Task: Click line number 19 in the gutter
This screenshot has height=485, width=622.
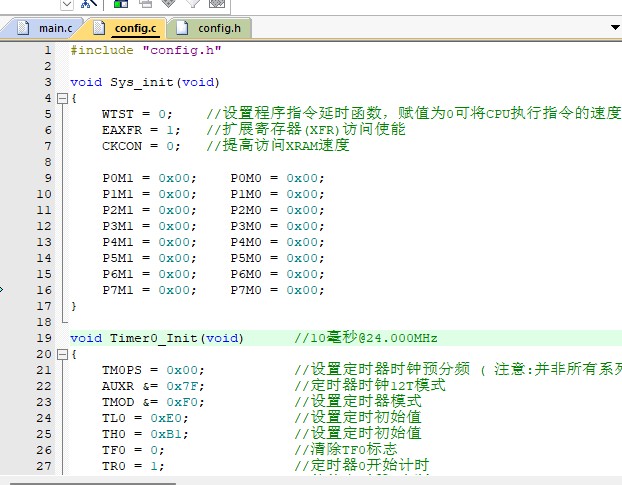Action: coord(44,338)
